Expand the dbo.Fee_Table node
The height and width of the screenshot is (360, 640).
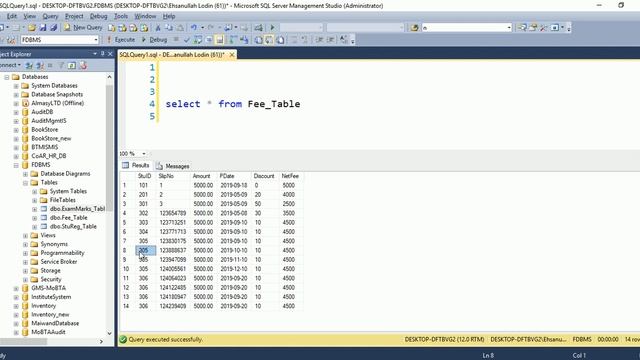(x=35, y=218)
